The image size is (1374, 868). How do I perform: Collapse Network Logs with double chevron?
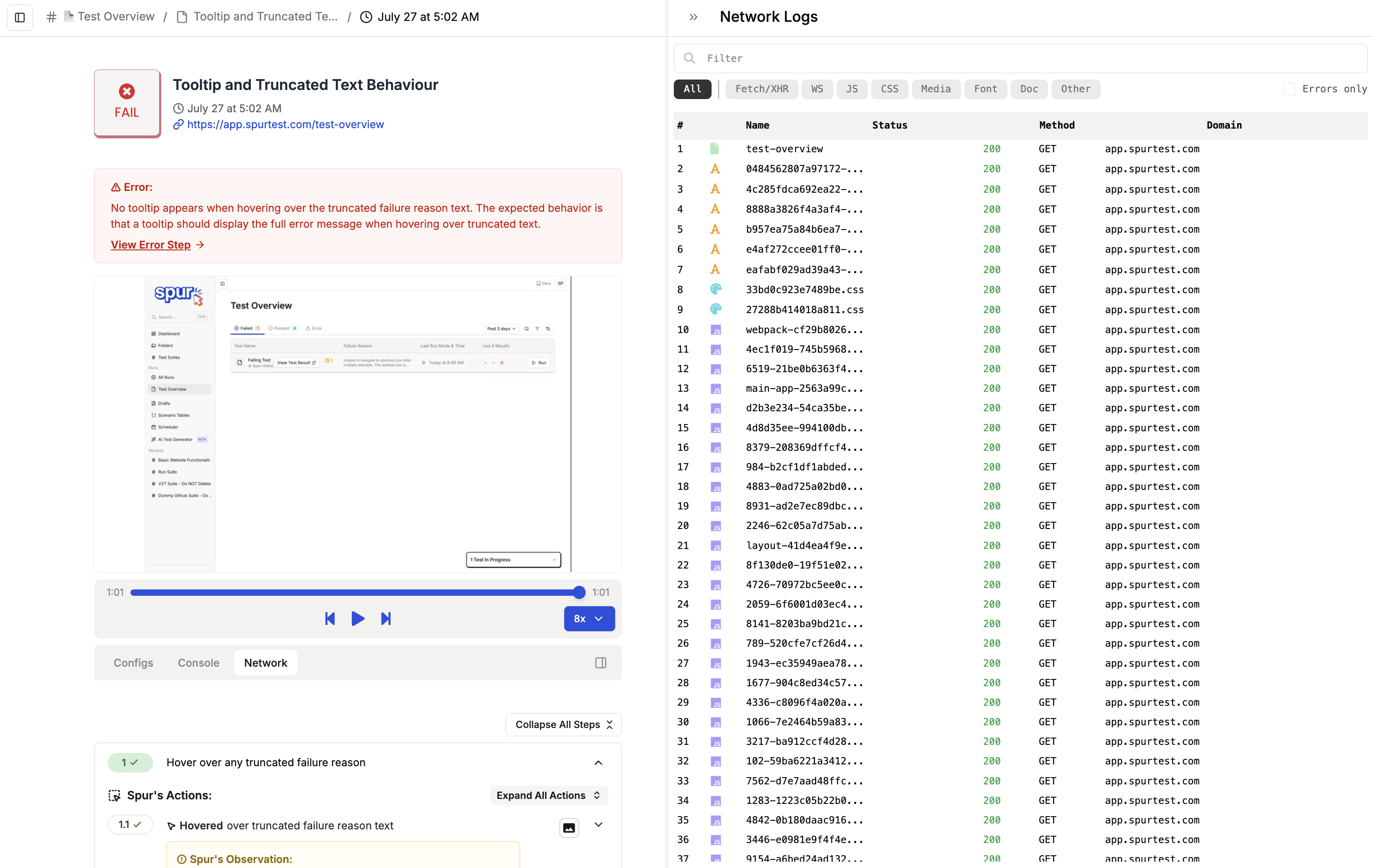[693, 17]
